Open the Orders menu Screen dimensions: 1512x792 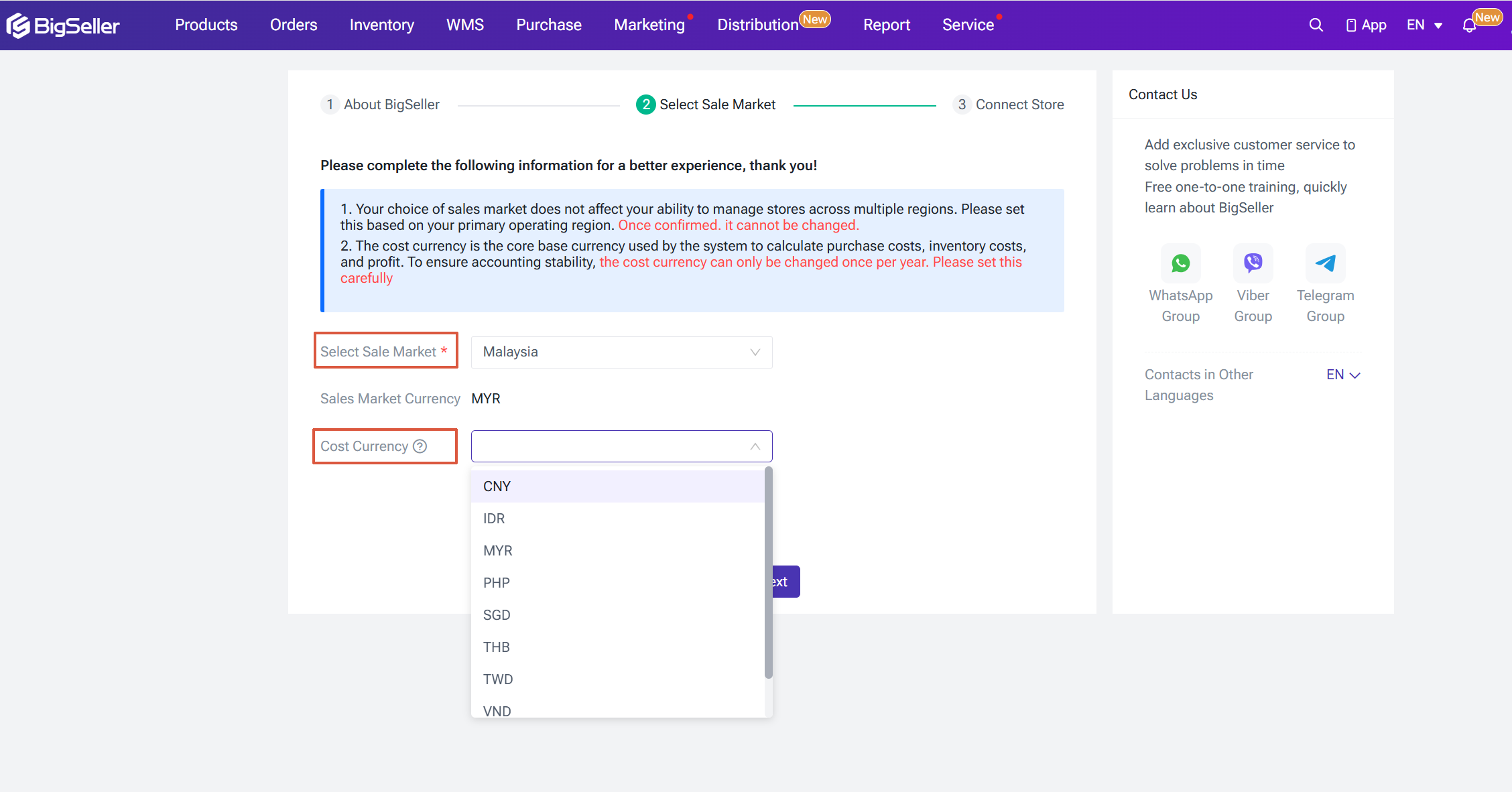(294, 25)
